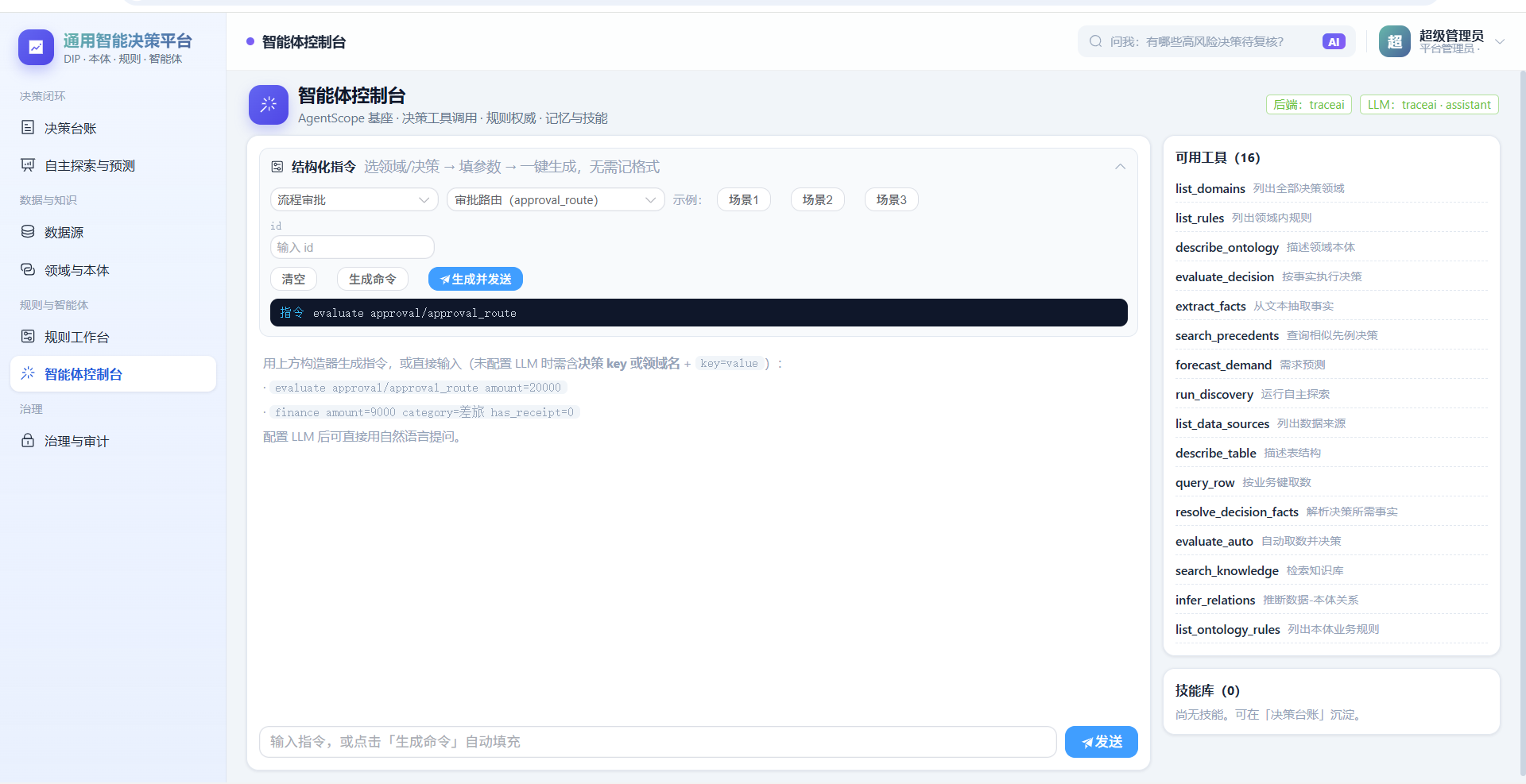The height and width of the screenshot is (784, 1526).
Task: Click the AI search box at top
Action: click(x=1217, y=42)
